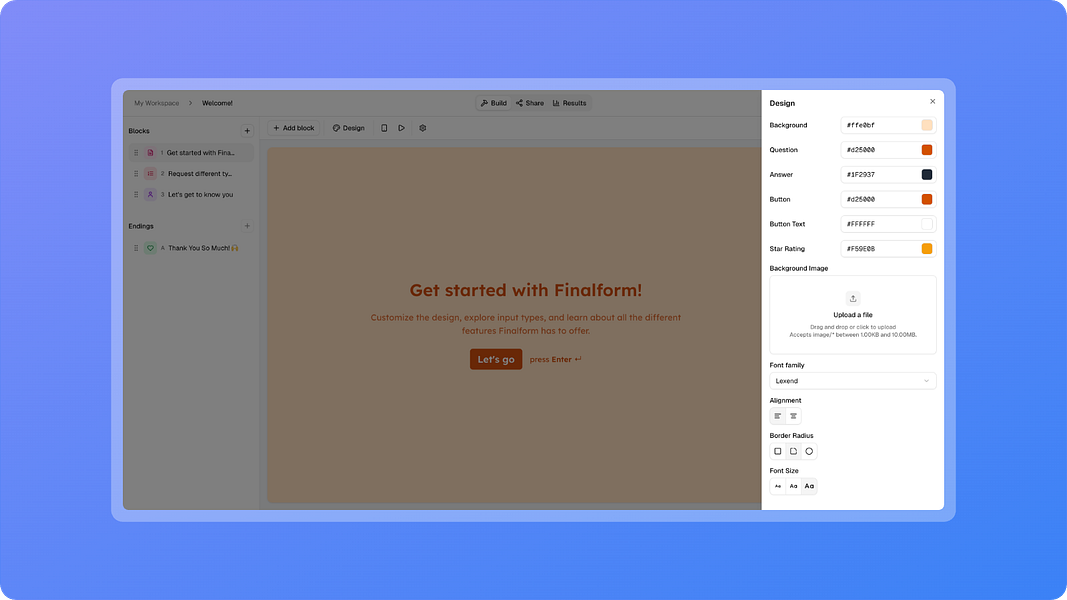Click the Answer color swatch
1067x600 pixels.
pos(927,175)
